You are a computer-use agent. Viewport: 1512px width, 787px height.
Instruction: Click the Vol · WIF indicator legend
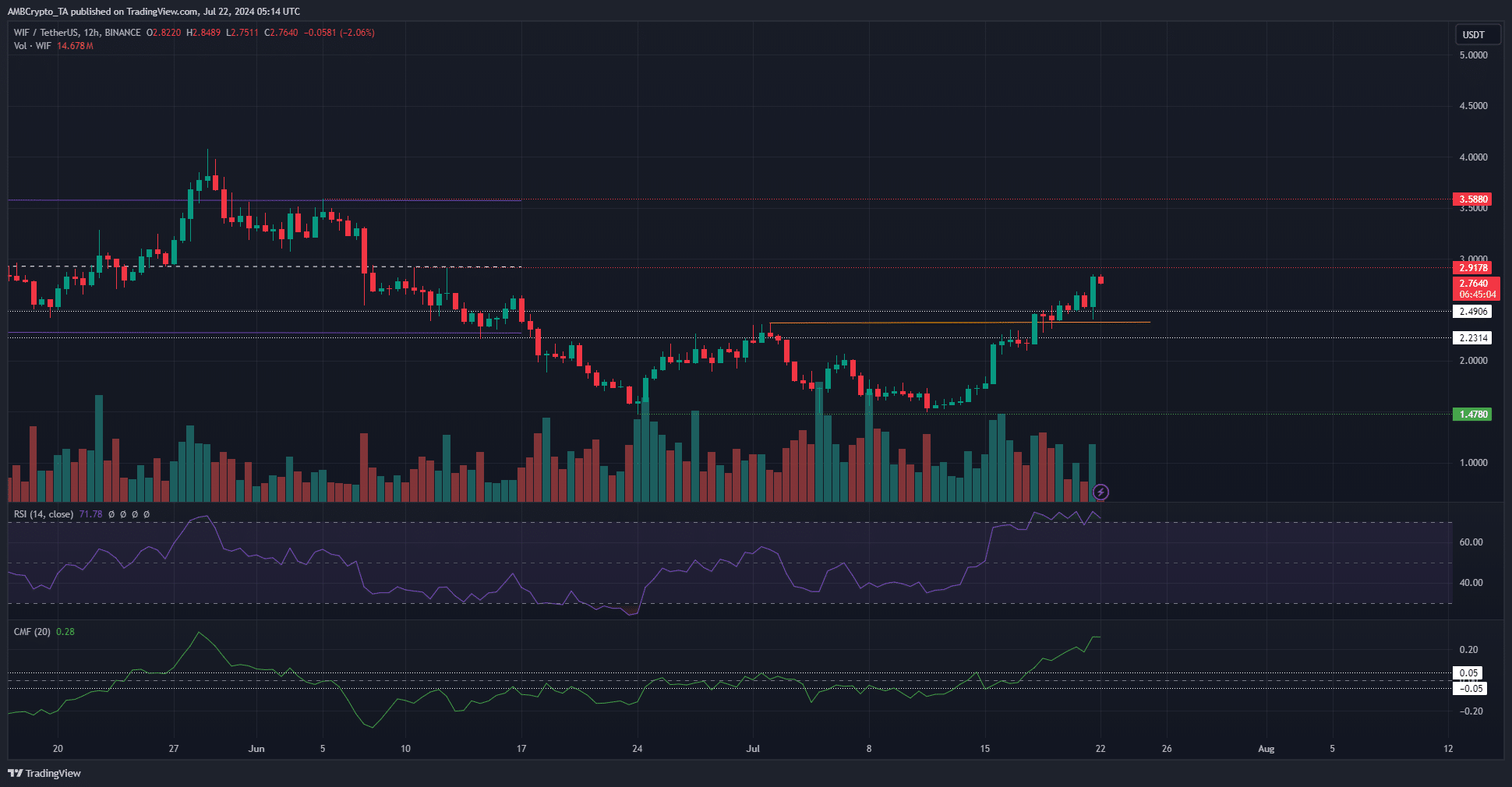click(33, 46)
